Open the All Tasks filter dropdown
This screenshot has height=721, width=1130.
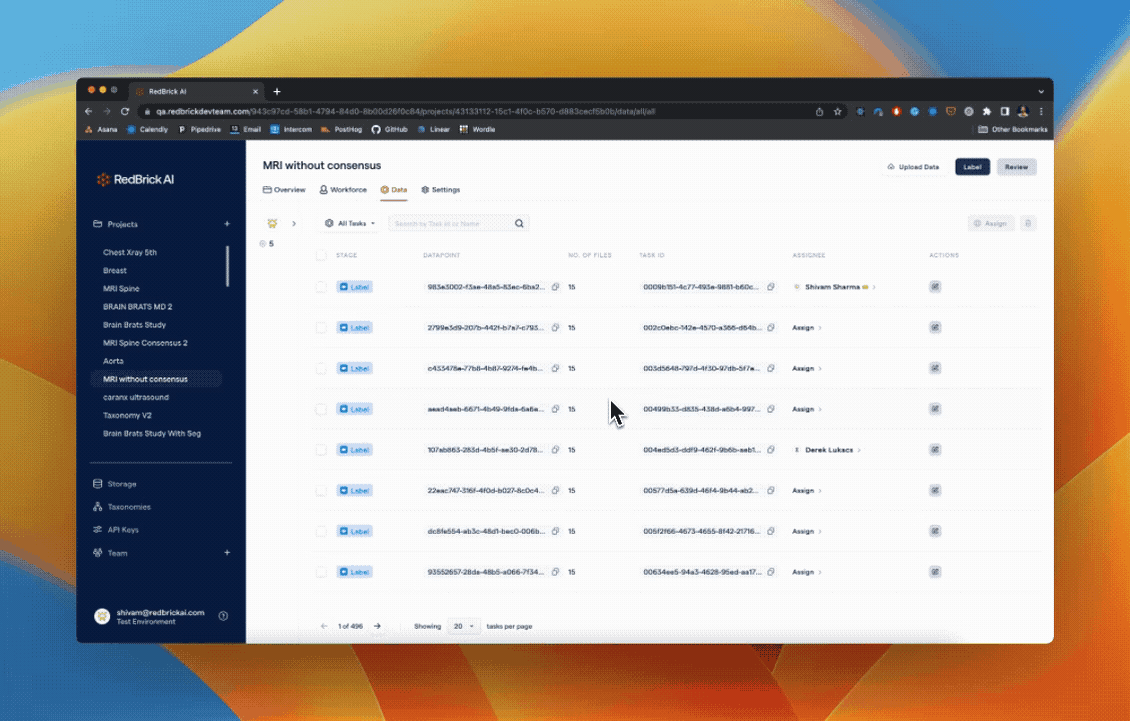pyautogui.click(x=350, y=224)
